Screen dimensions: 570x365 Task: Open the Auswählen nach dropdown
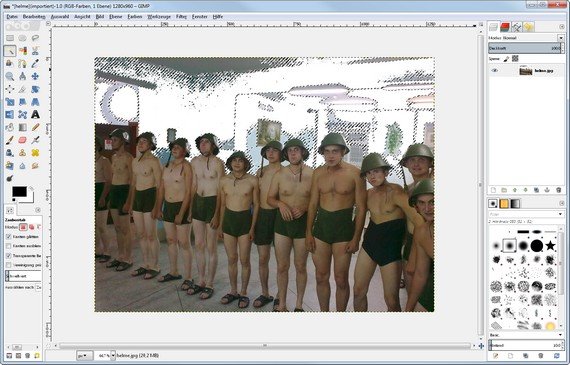pyautogui.click(x=38, y=287)
